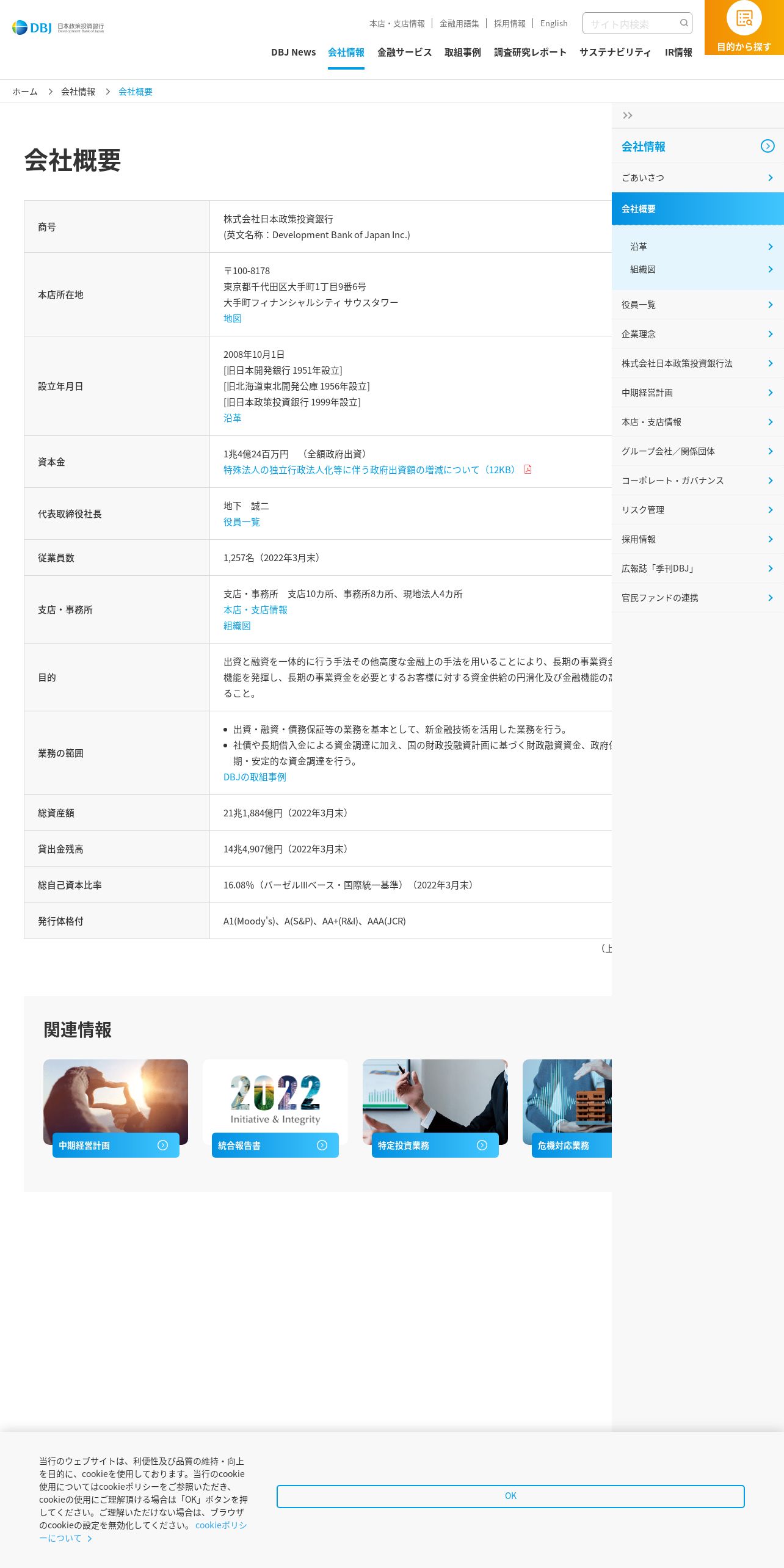Click the DBJ logo in header
The width and height of the screenshot is (784, 1568).
point(58,27)
